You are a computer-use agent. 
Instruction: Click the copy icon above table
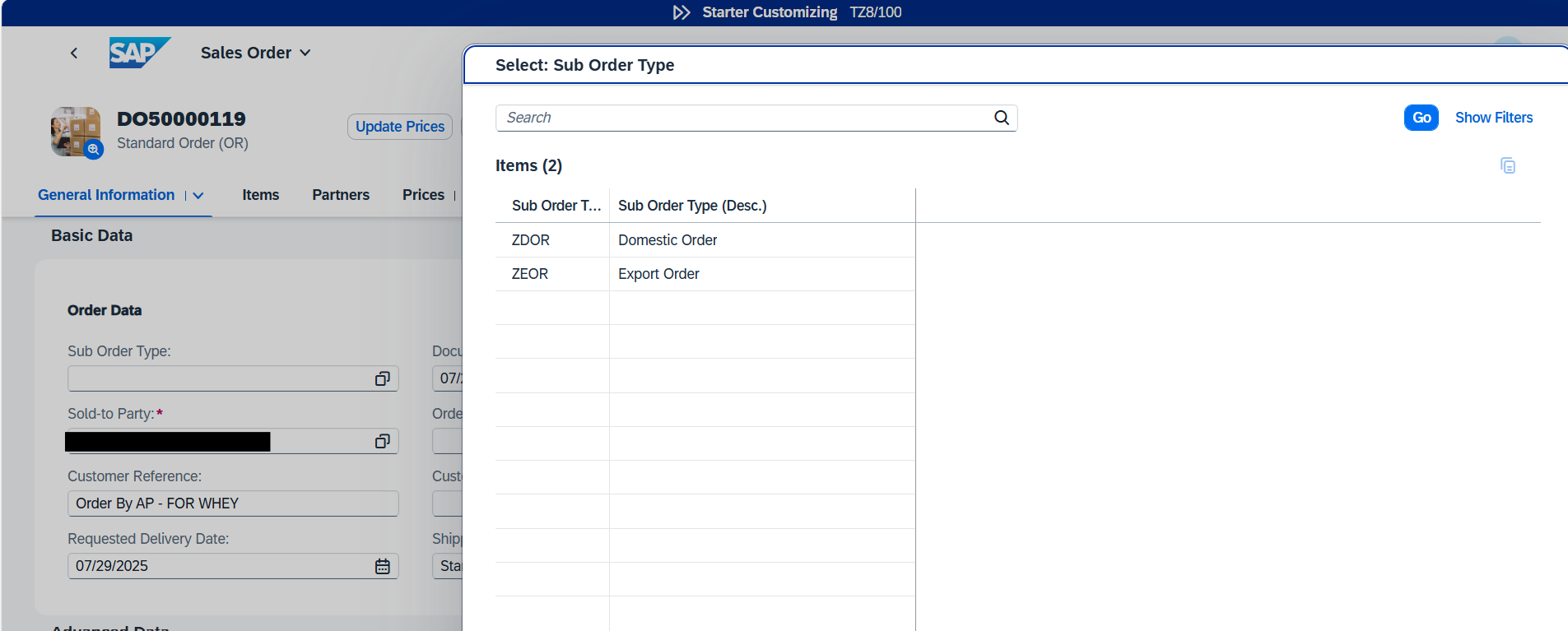[x=1508, y=165]
